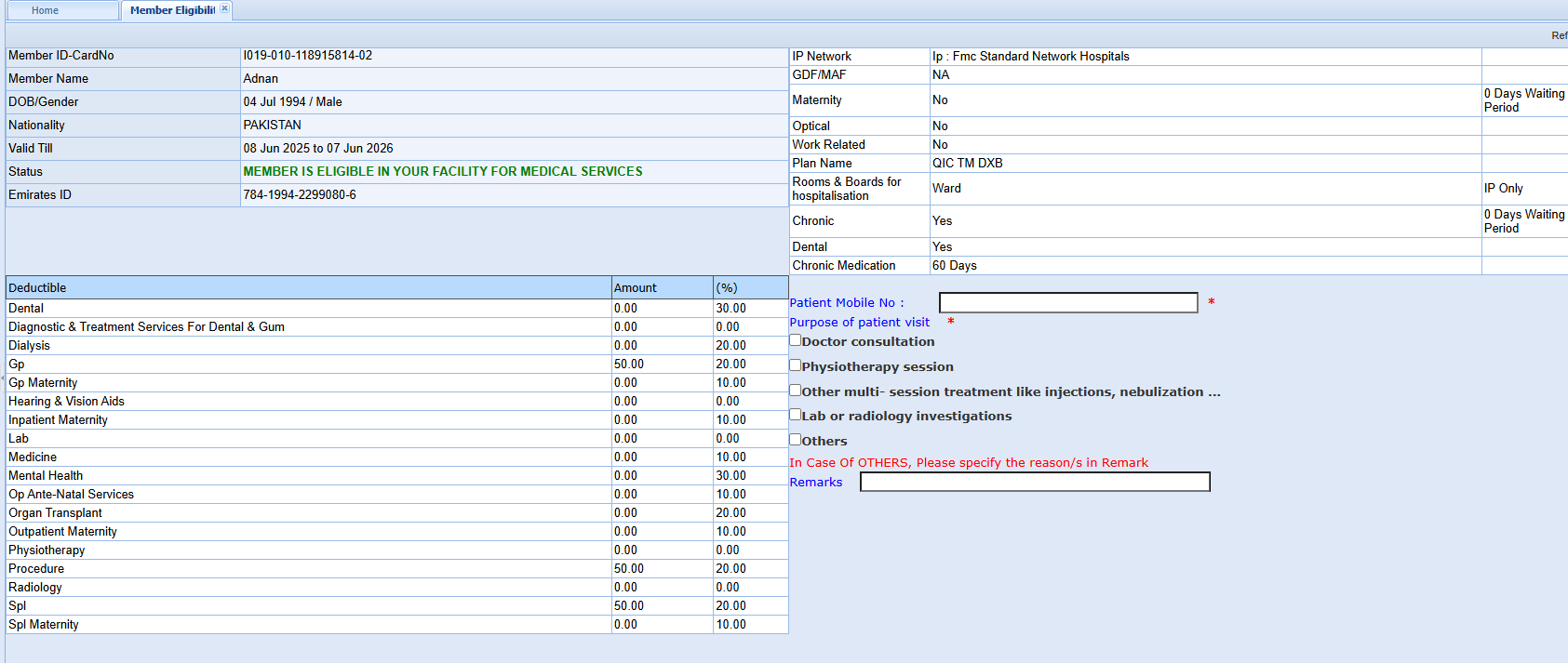This screenshot has width=1568, height=663.
Task: Click the Amount column header
Action: (x=636, y=288)
